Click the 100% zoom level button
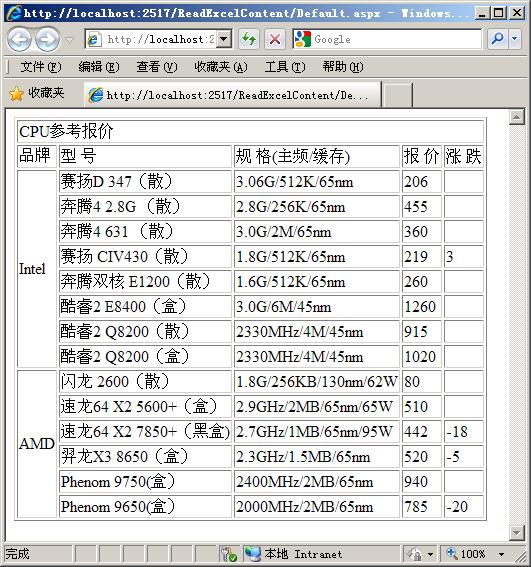The height and width of the screenshot is (567, 531). (466, 554)
